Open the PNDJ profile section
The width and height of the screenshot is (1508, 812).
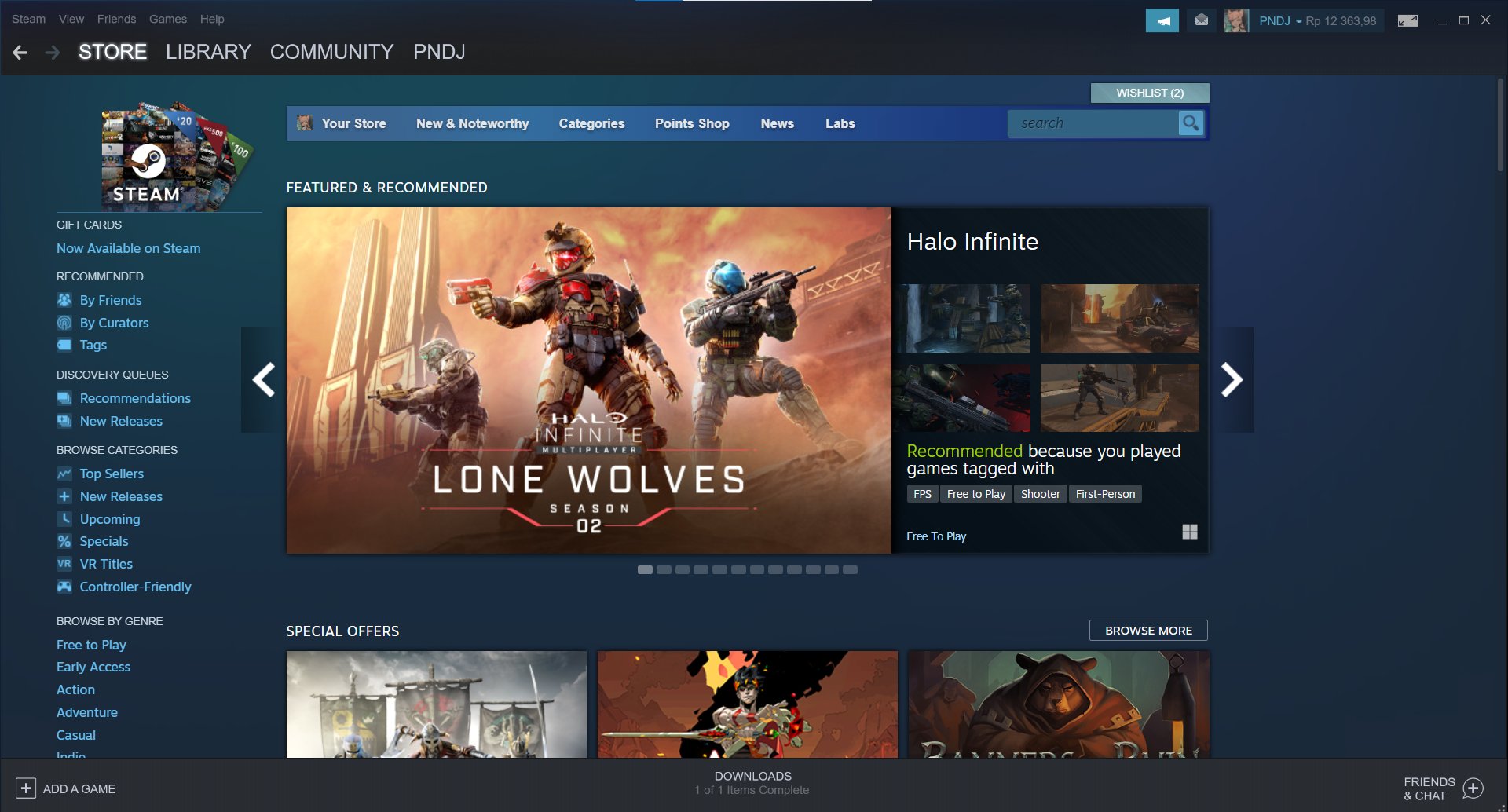click(x=439, y=52)
